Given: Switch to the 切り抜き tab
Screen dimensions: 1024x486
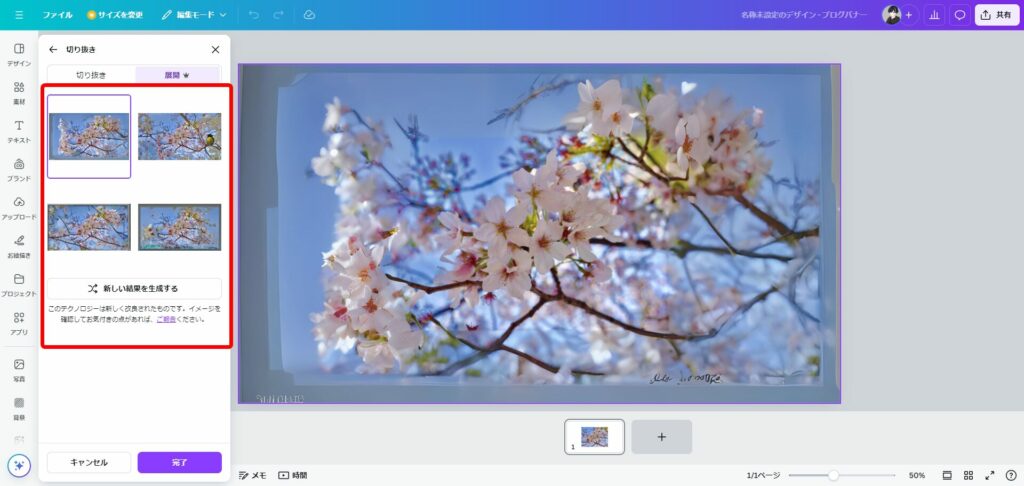Looking at the screenshot, I should click(x=91, y=75).
